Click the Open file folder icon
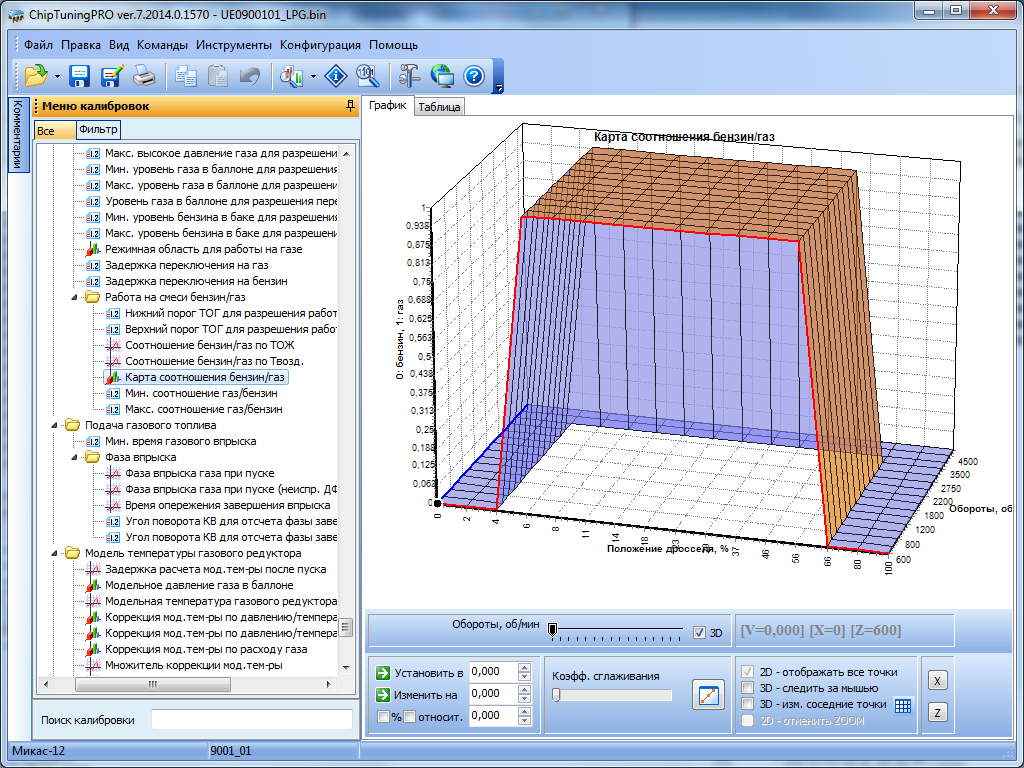 point(36,76)
